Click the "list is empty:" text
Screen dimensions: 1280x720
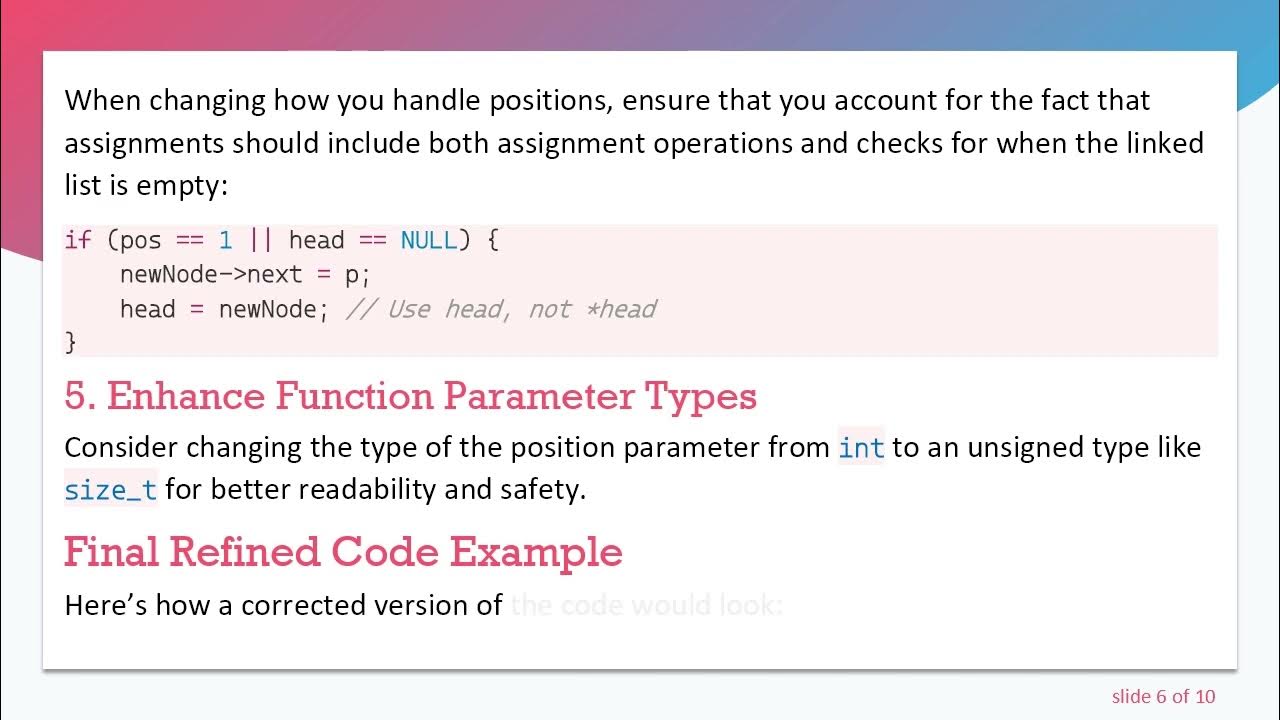(148, 186)
